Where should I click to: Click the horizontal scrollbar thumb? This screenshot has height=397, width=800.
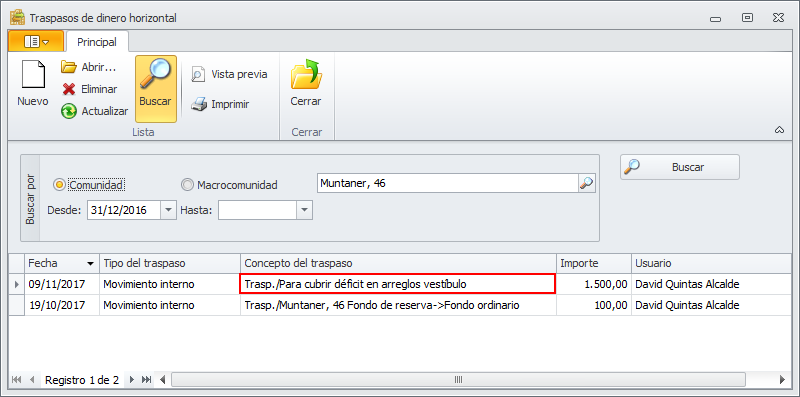pyautogui.click(x=458, y=380)
